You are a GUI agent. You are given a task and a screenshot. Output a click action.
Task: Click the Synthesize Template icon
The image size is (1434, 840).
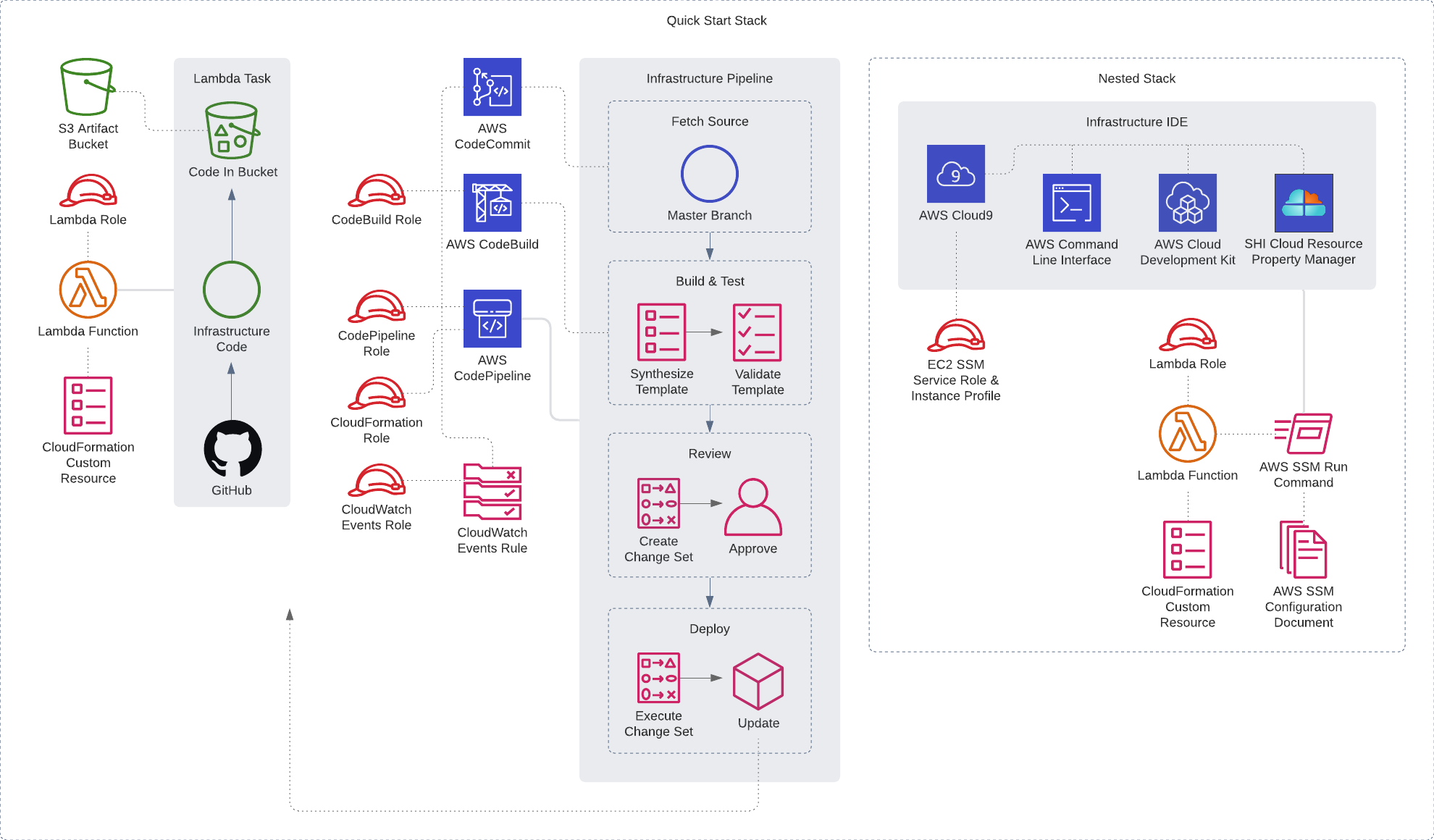661,332
